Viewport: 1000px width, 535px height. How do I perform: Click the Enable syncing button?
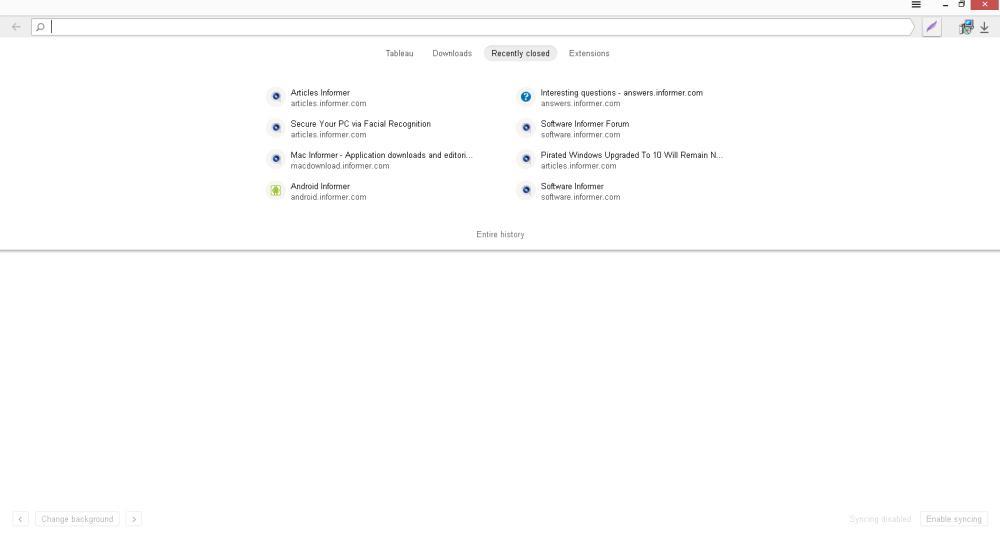pos(953,519)
